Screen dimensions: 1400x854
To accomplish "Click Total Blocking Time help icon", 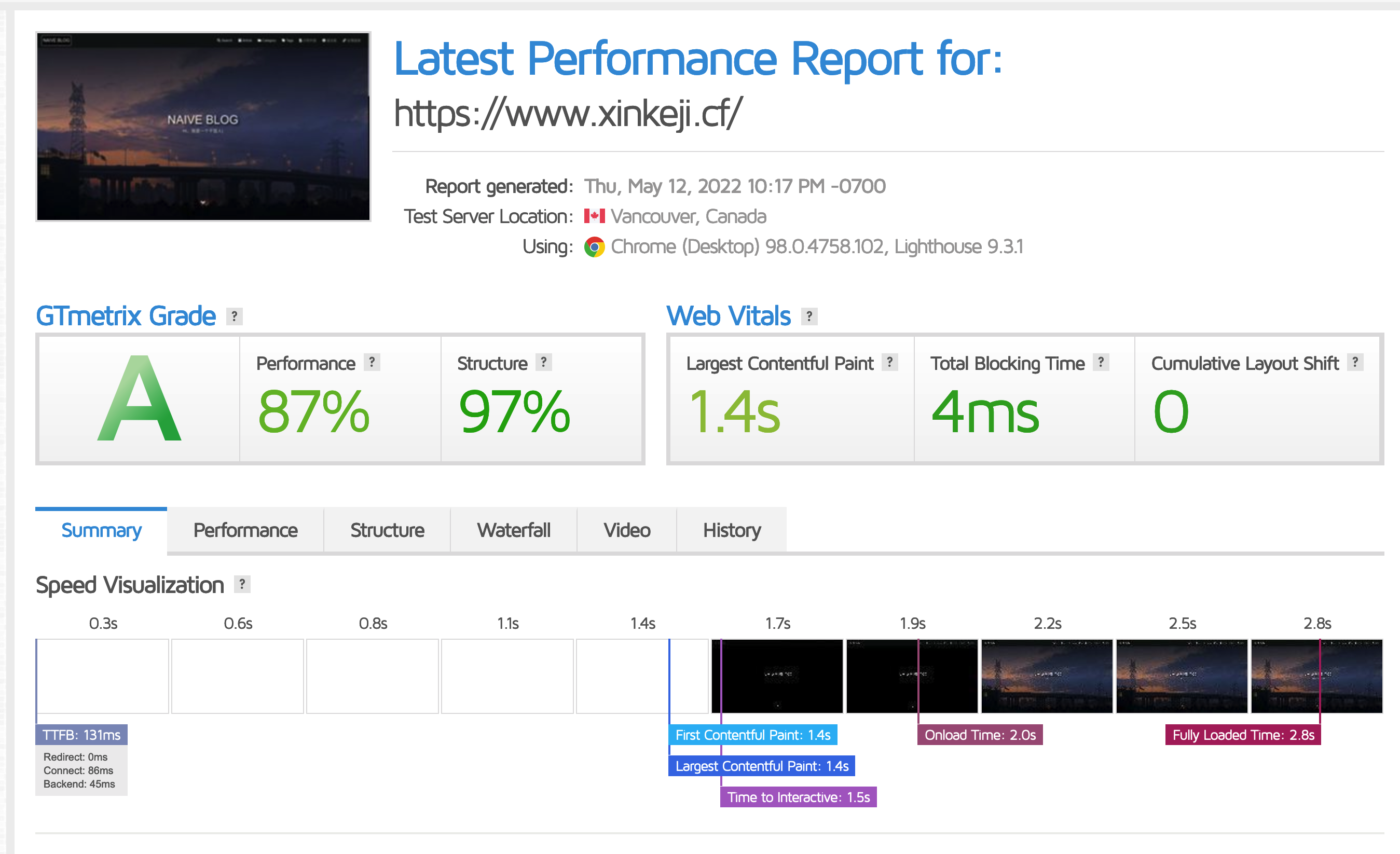I will [x=1101, y=362].
